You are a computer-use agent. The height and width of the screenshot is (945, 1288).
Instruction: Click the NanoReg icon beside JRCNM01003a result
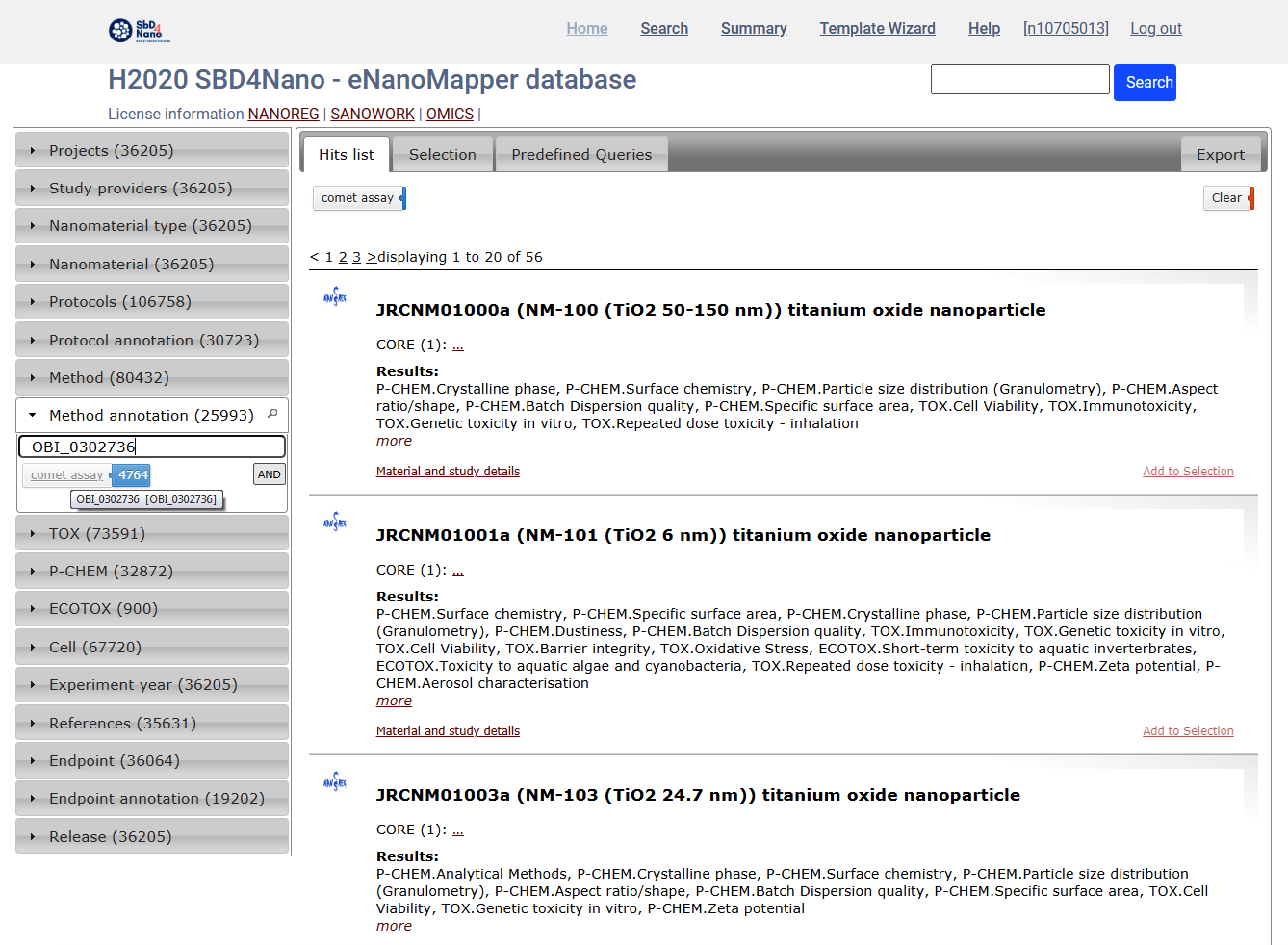pos(335,781)
